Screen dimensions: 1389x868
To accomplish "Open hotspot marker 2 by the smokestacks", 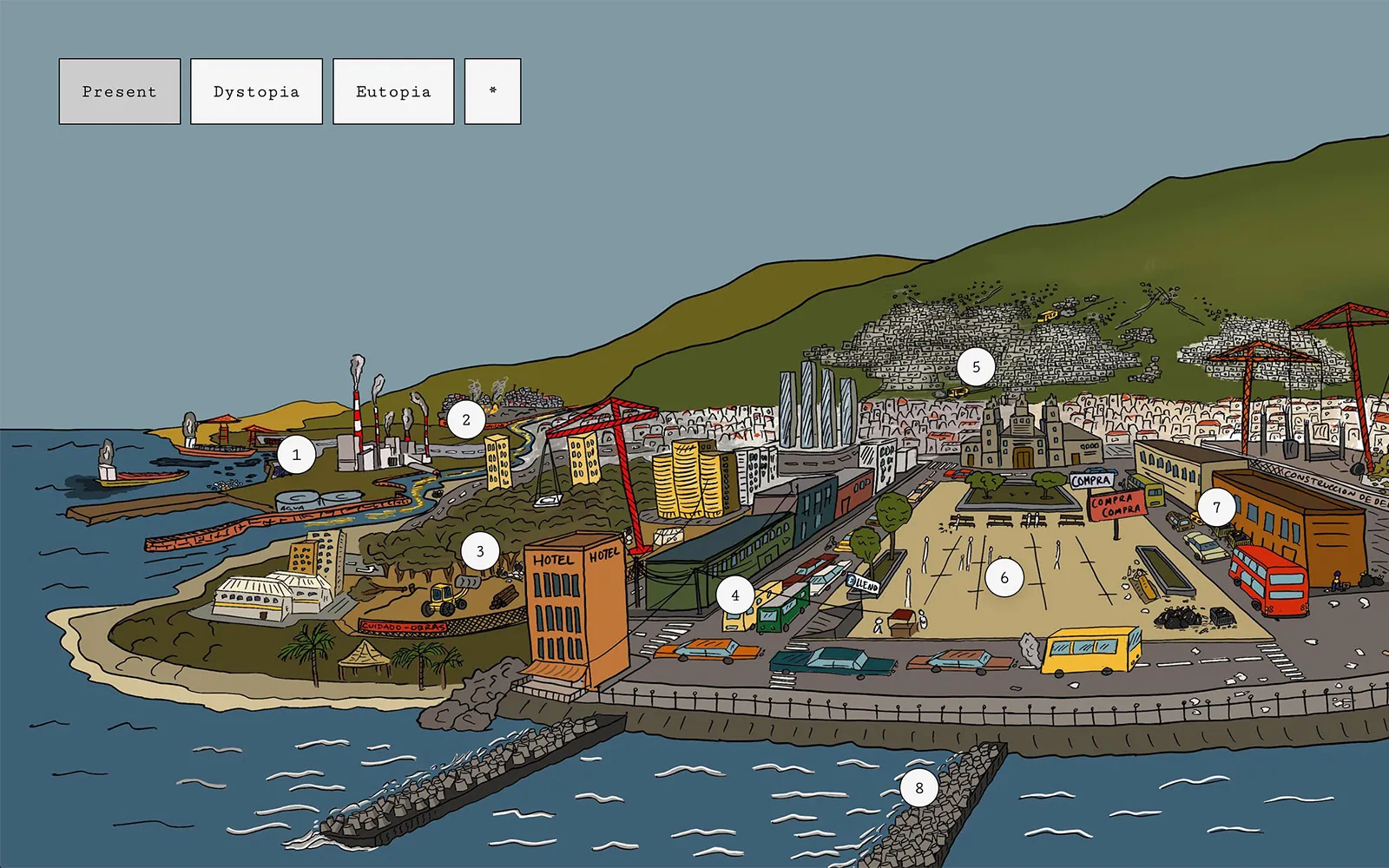I will (466, 420).
